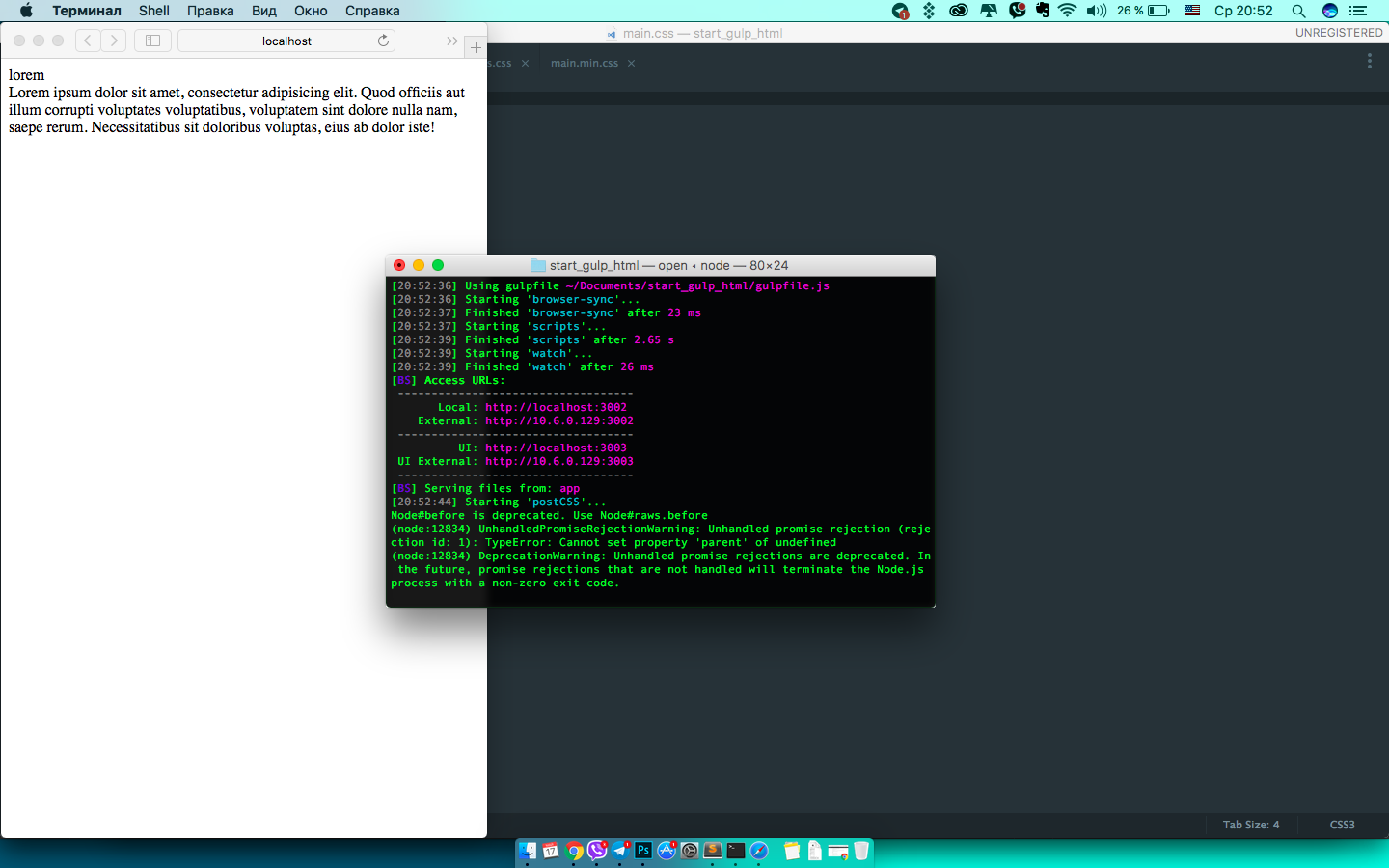
Task: Open the Wi-Fi status menu
Action: click(1067, 11)
